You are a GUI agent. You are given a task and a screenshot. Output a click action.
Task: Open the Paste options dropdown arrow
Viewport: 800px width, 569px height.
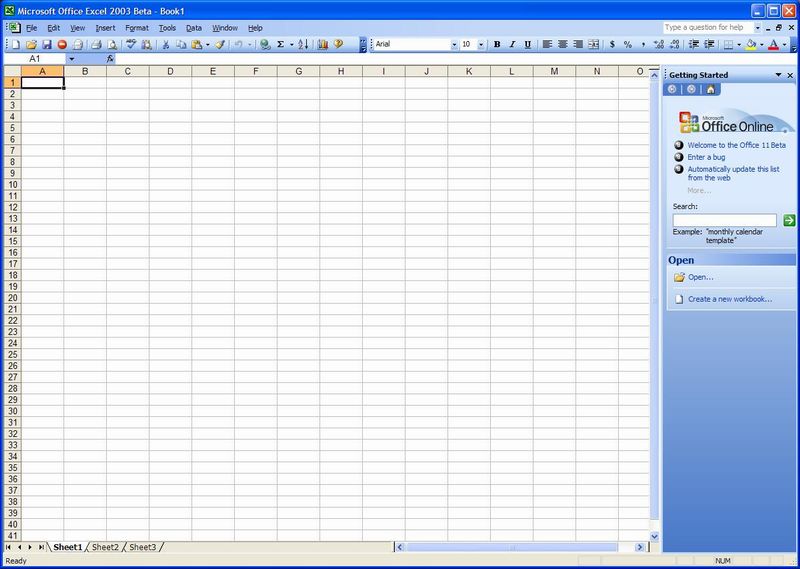(208, 44)
